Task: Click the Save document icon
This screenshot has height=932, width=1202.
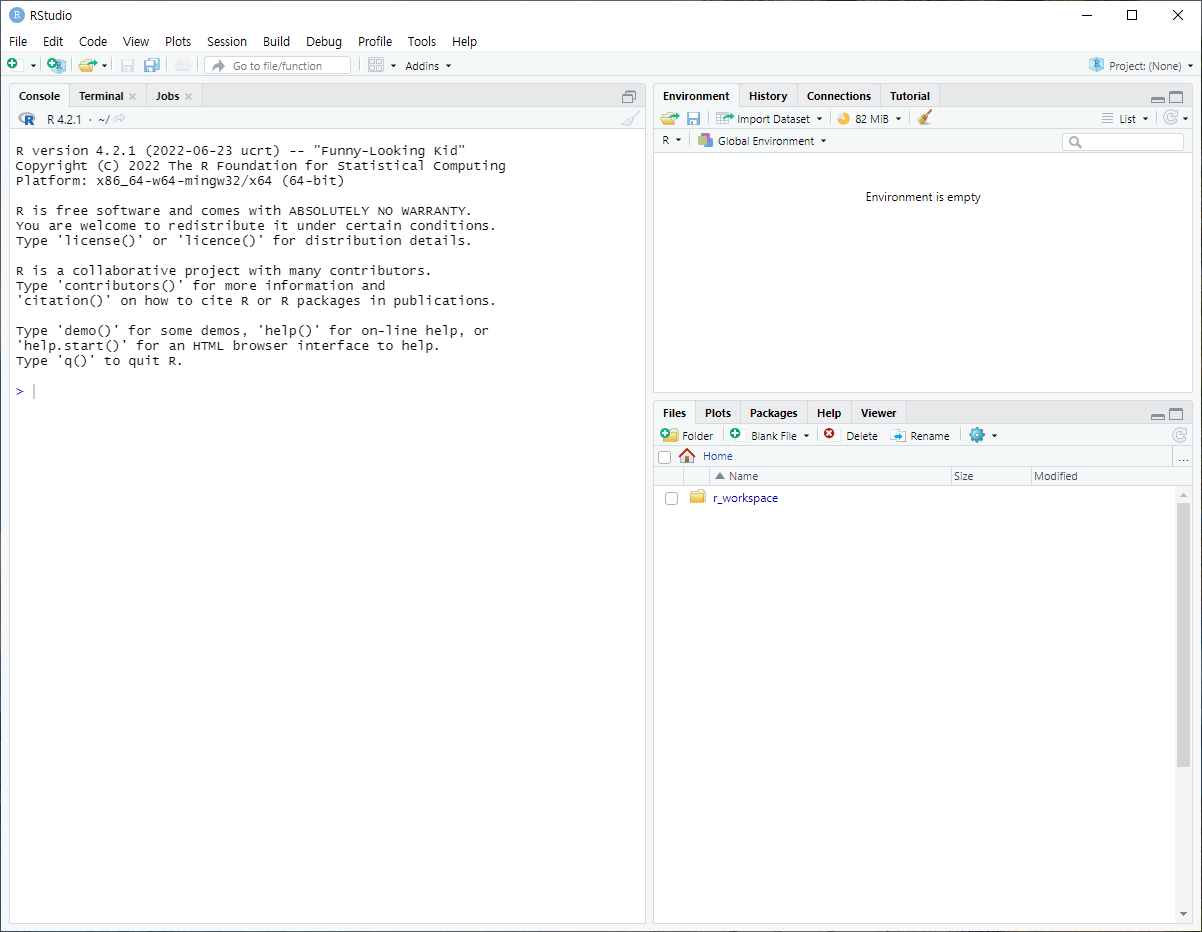Action: click(x=127, y=65)
